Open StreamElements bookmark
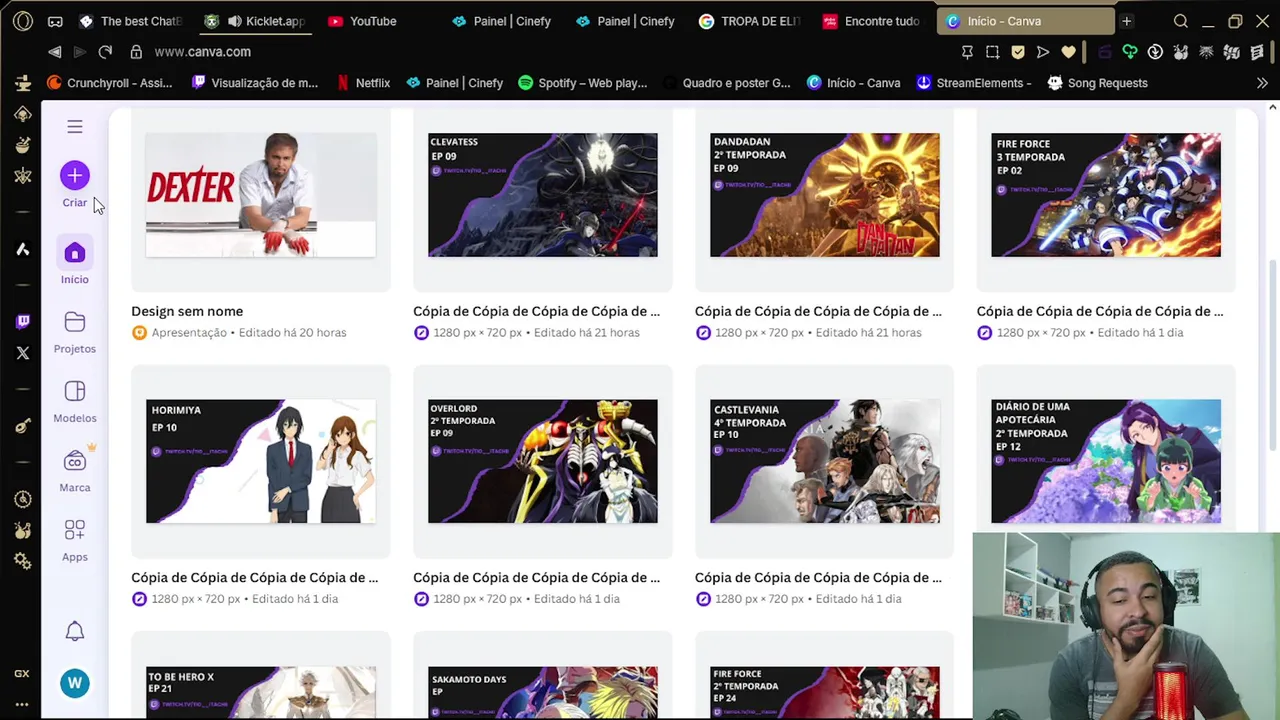The width and height of the screenshot is (1280, 720). coord(974,83)
